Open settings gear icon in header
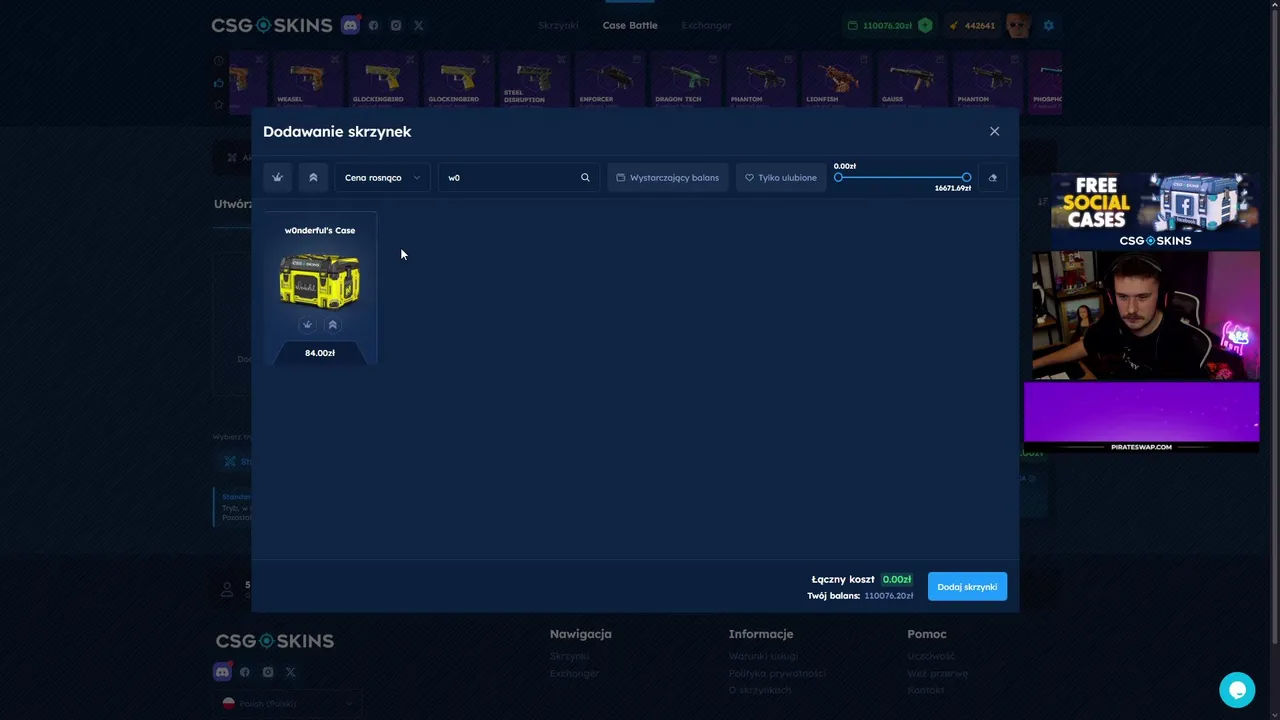The image size is (1280, 720). [1049, 25]
